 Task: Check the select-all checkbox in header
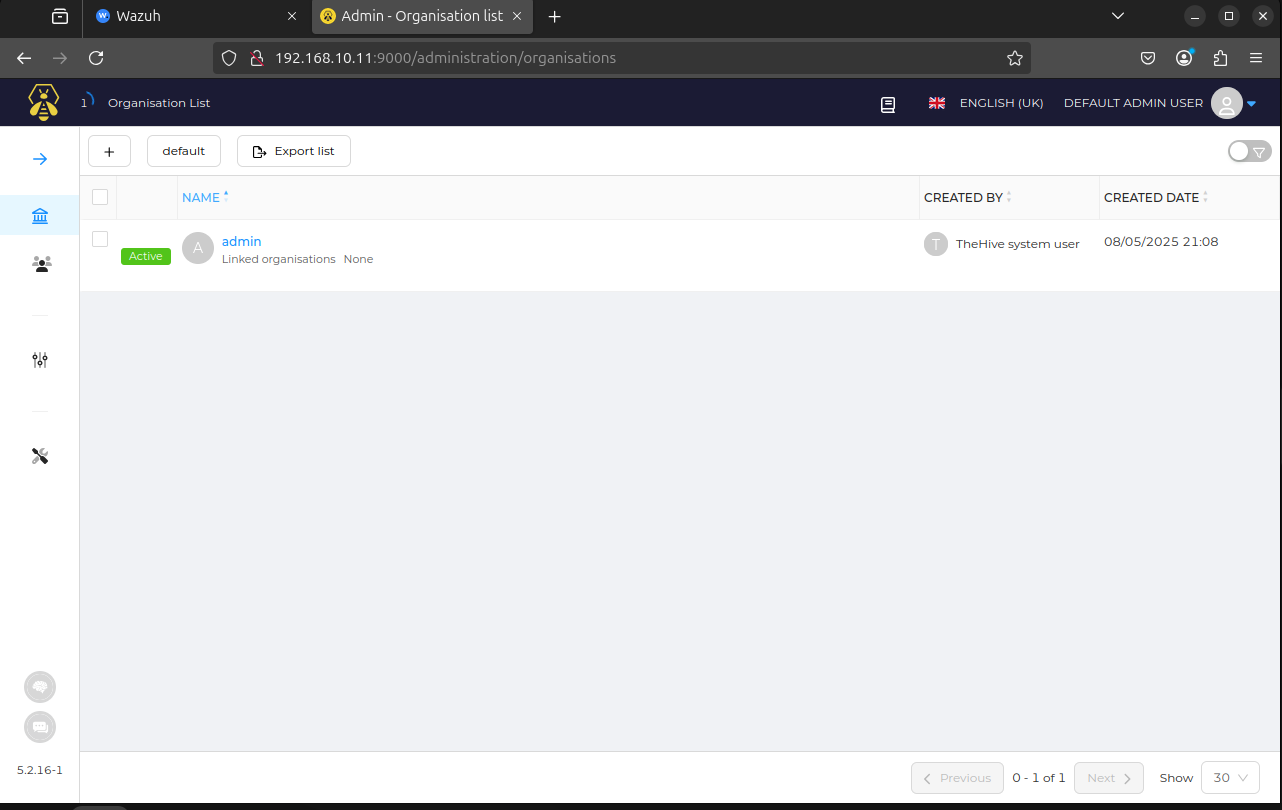(100, 197)
